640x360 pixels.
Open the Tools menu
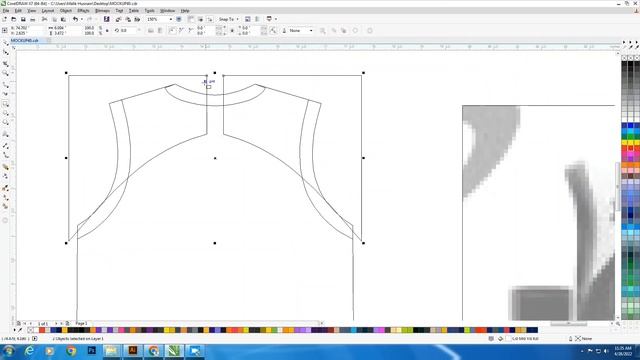149,11
